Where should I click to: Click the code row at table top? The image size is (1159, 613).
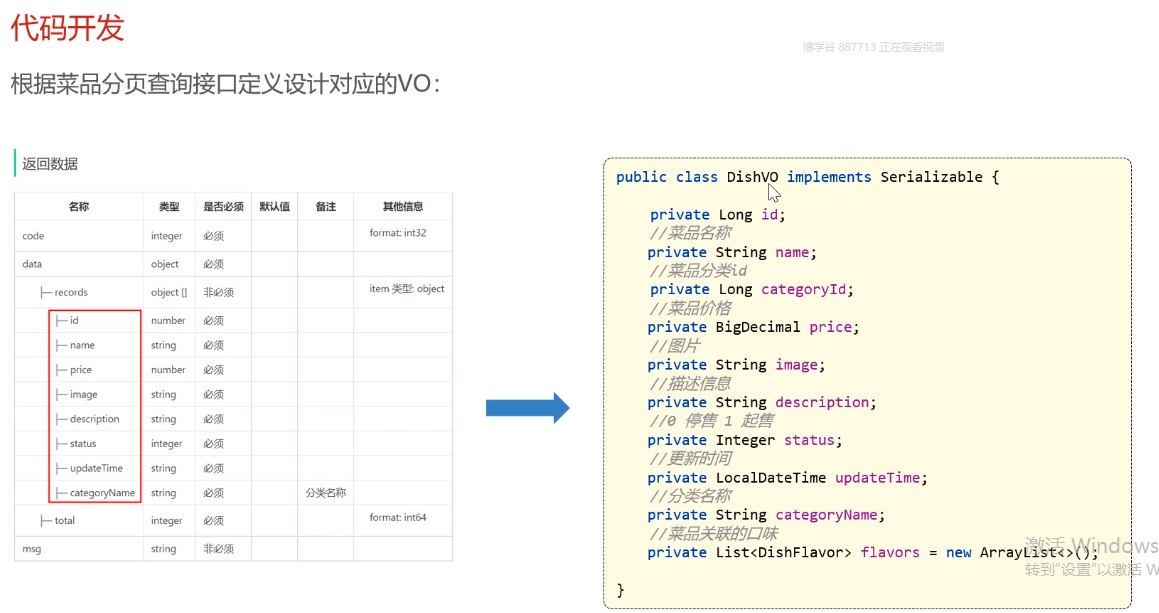(34, 236)
